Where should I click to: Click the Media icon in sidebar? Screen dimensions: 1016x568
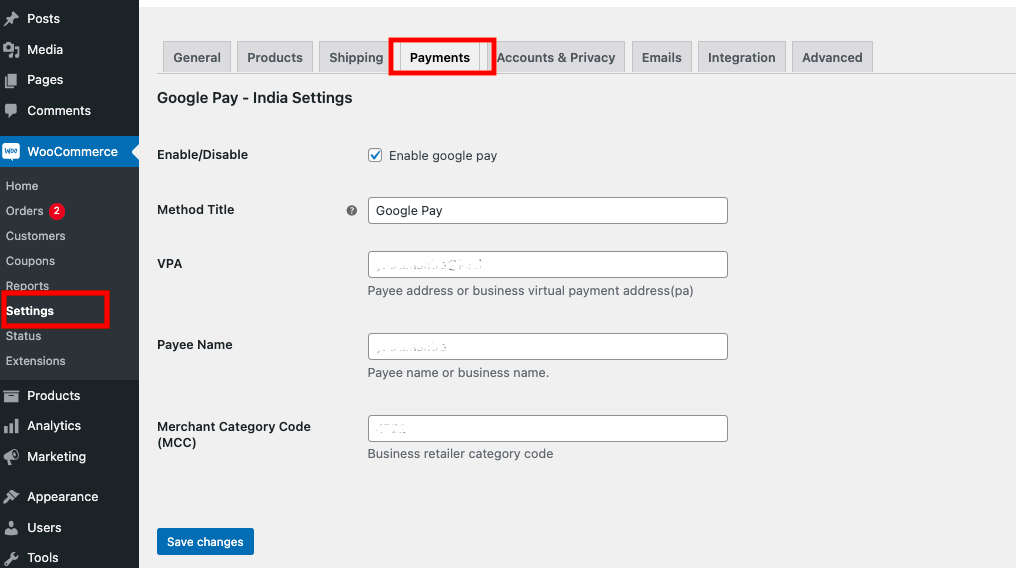(x=11, y=50)
